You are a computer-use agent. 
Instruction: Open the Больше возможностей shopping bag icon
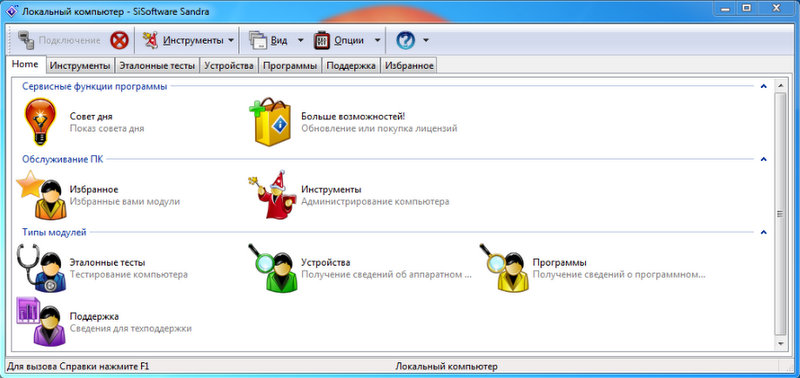pos(270,122)
